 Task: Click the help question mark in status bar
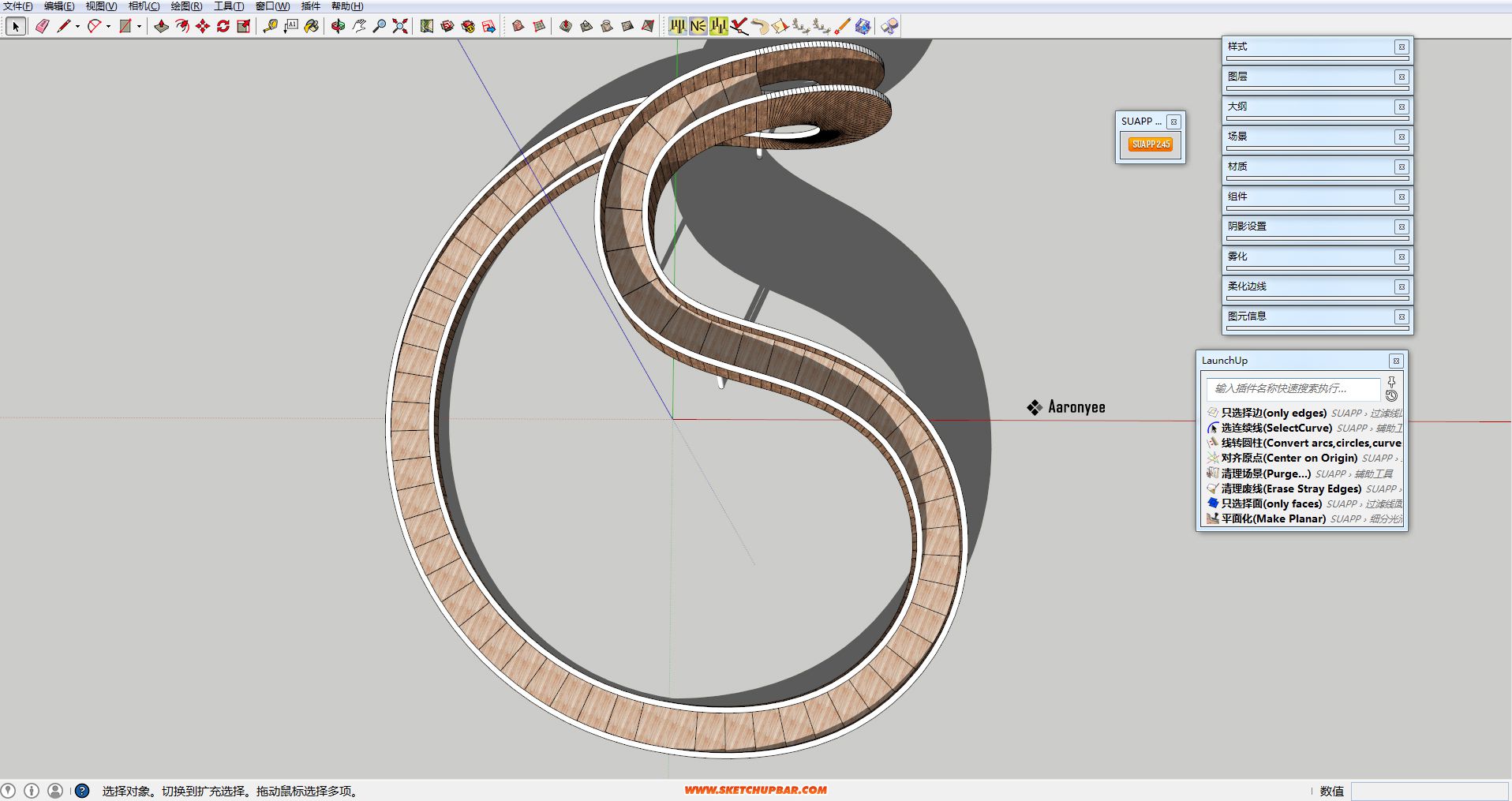pos(82,791)
